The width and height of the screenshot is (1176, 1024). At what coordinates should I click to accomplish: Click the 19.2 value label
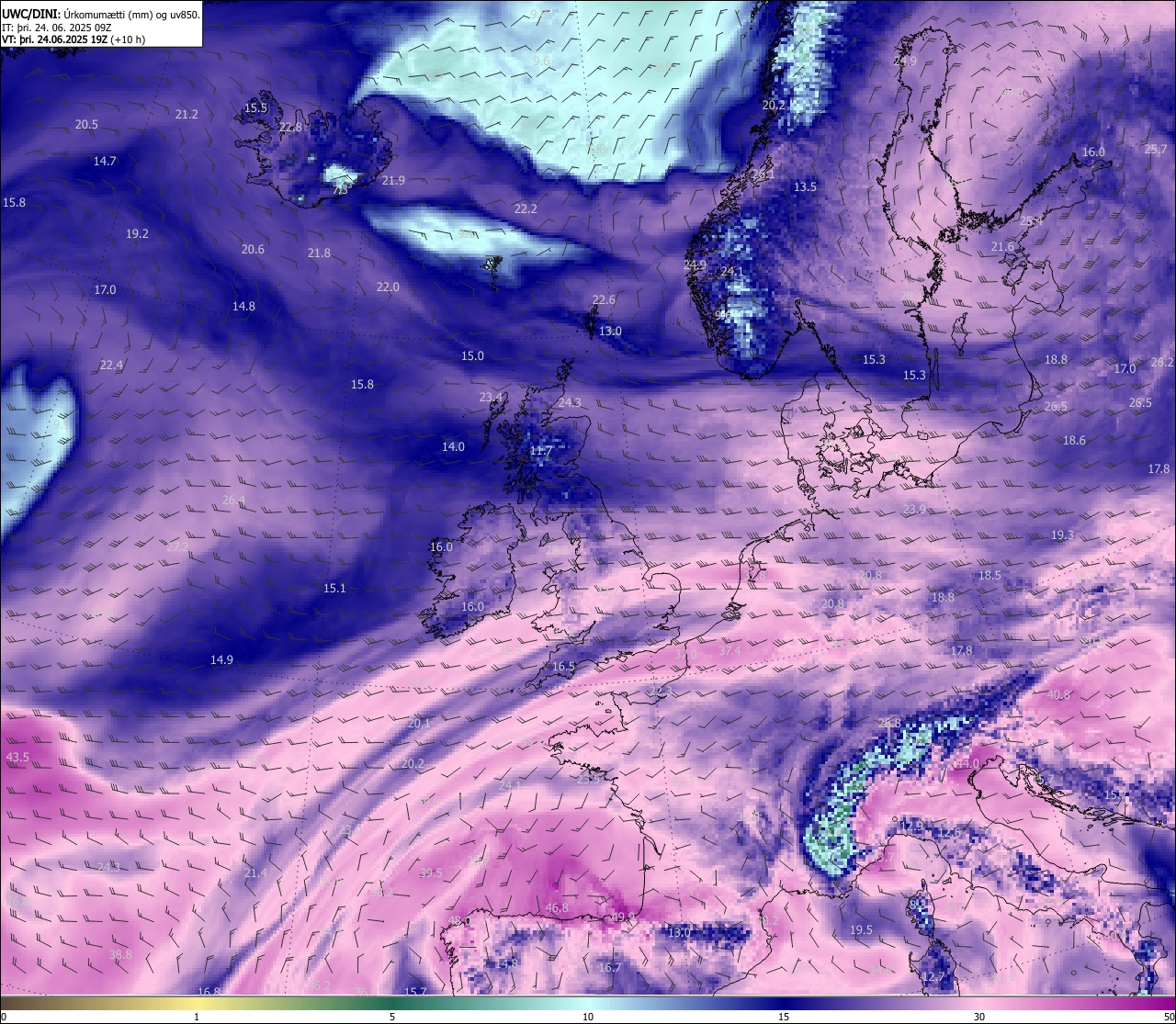137,234
